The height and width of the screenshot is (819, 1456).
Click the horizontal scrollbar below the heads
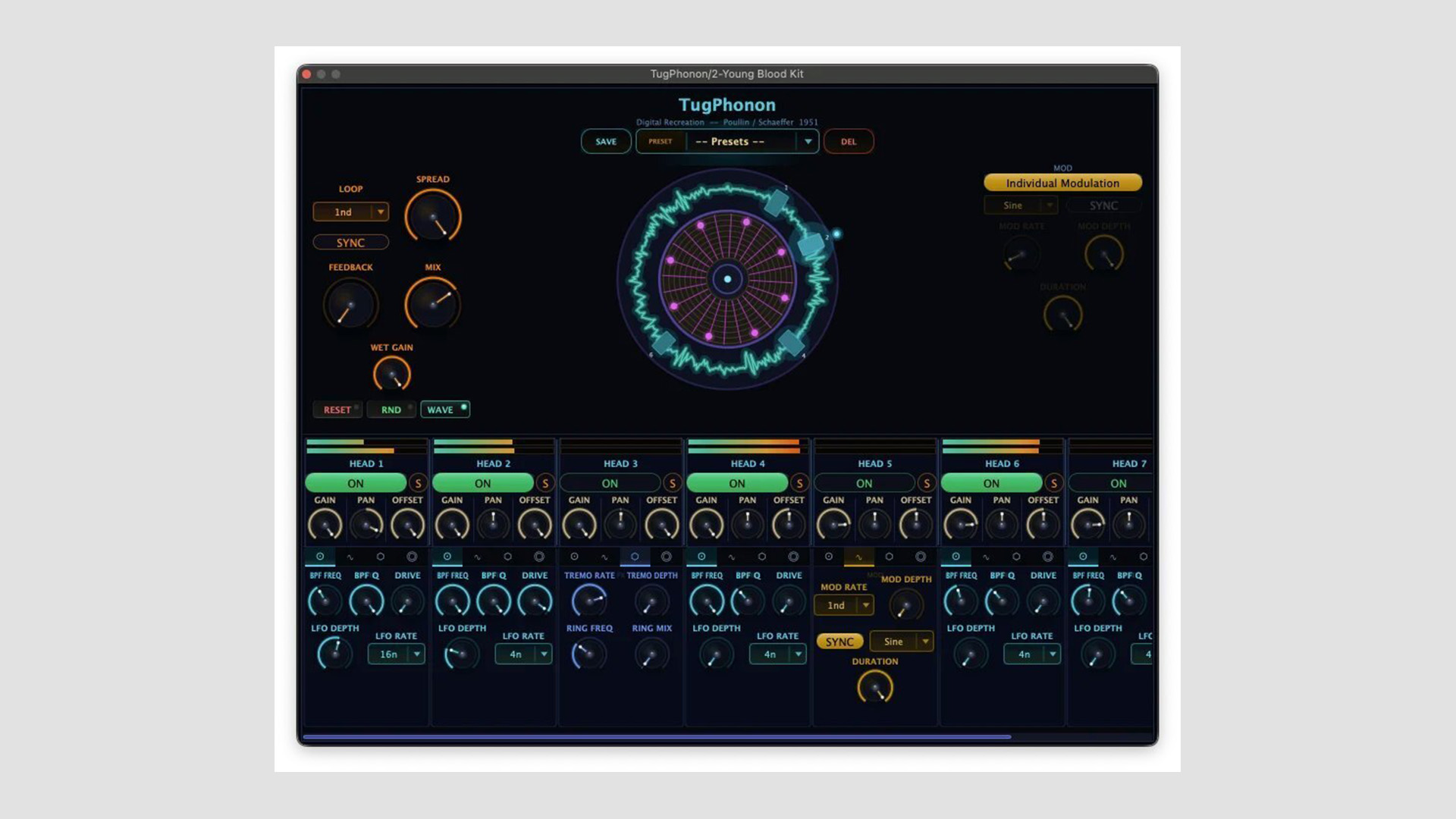[657, 736]
